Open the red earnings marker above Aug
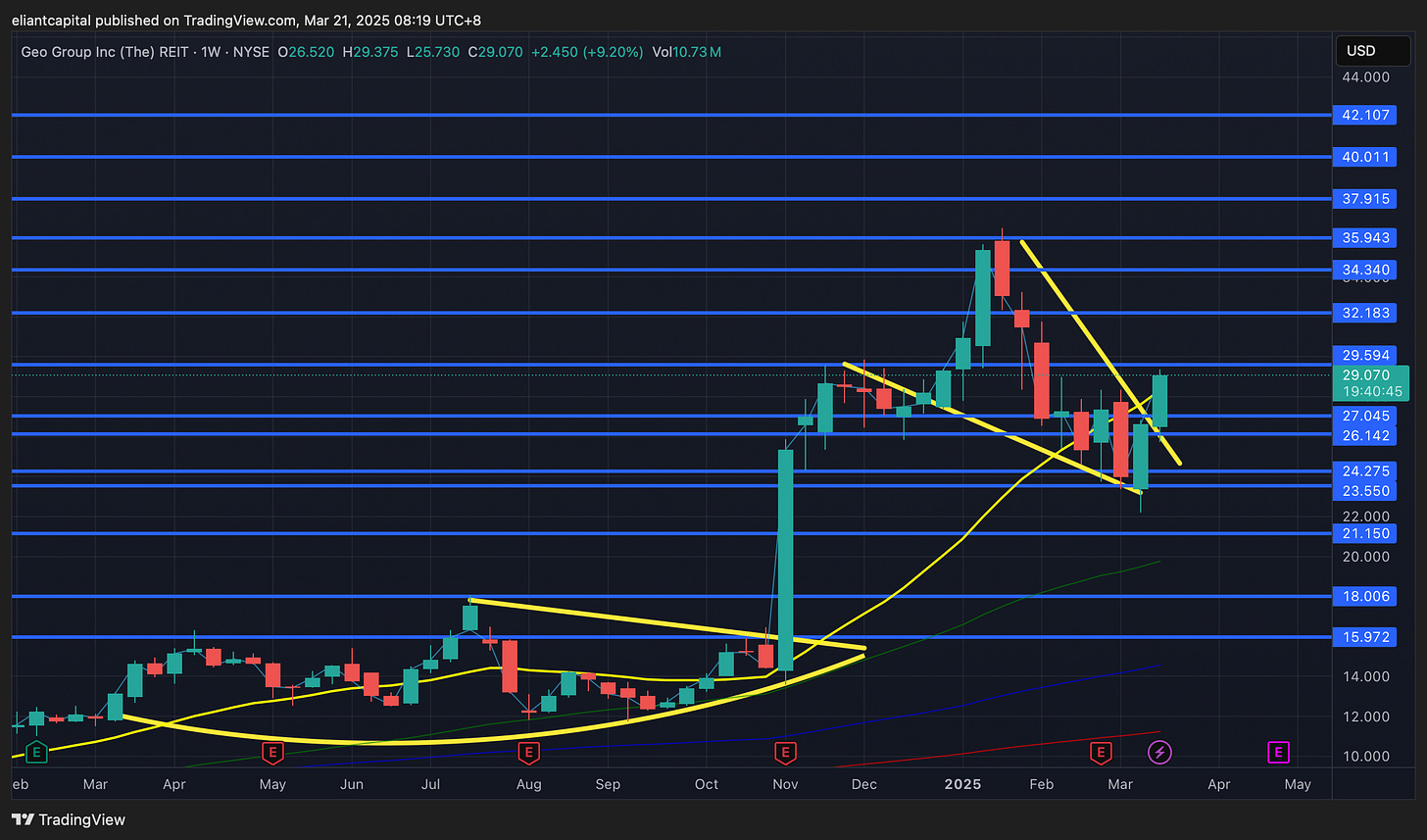The height and width of the screenshot is (840, 1427). pos(529,753)
